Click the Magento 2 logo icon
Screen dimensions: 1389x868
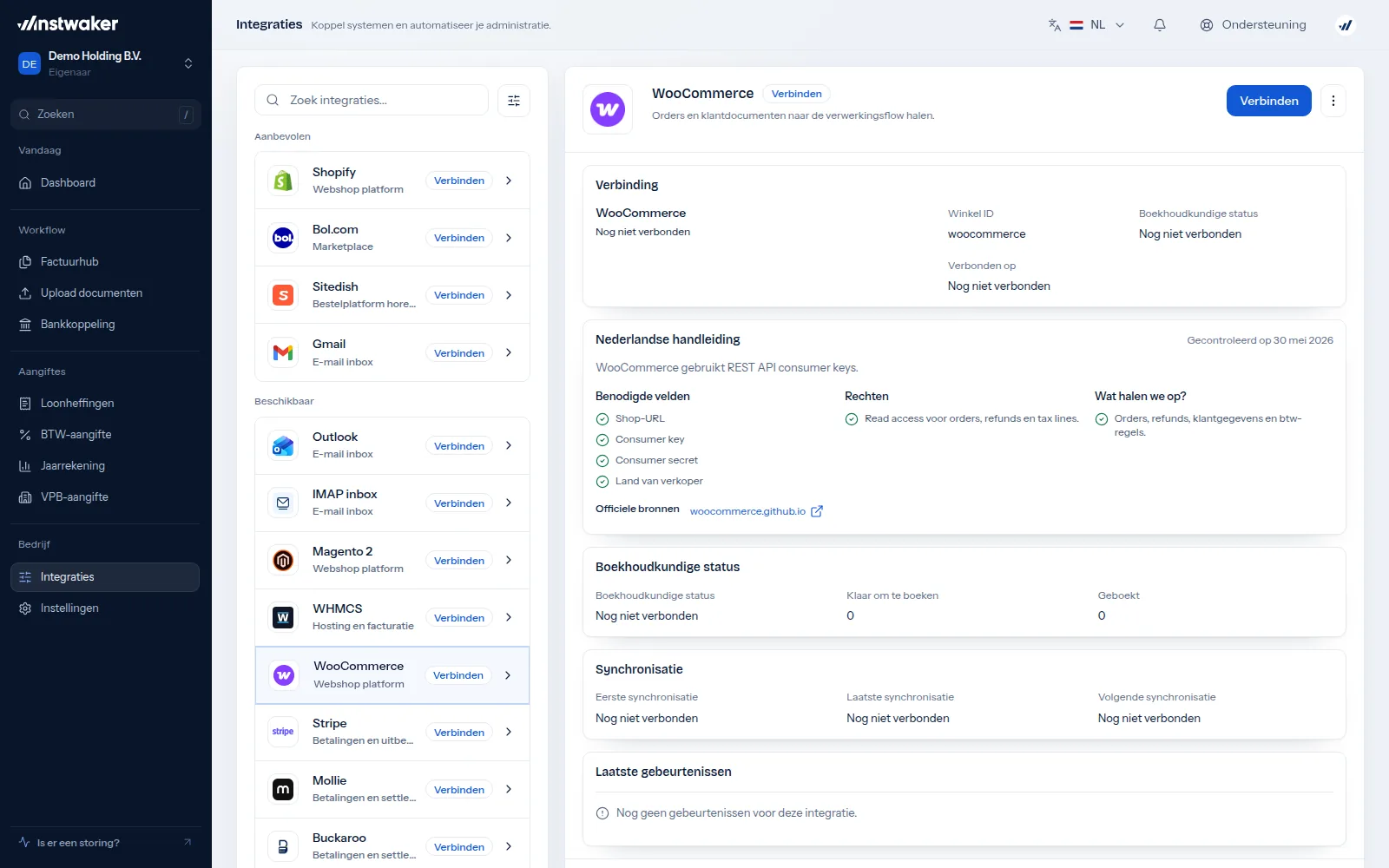pos(283,561)
